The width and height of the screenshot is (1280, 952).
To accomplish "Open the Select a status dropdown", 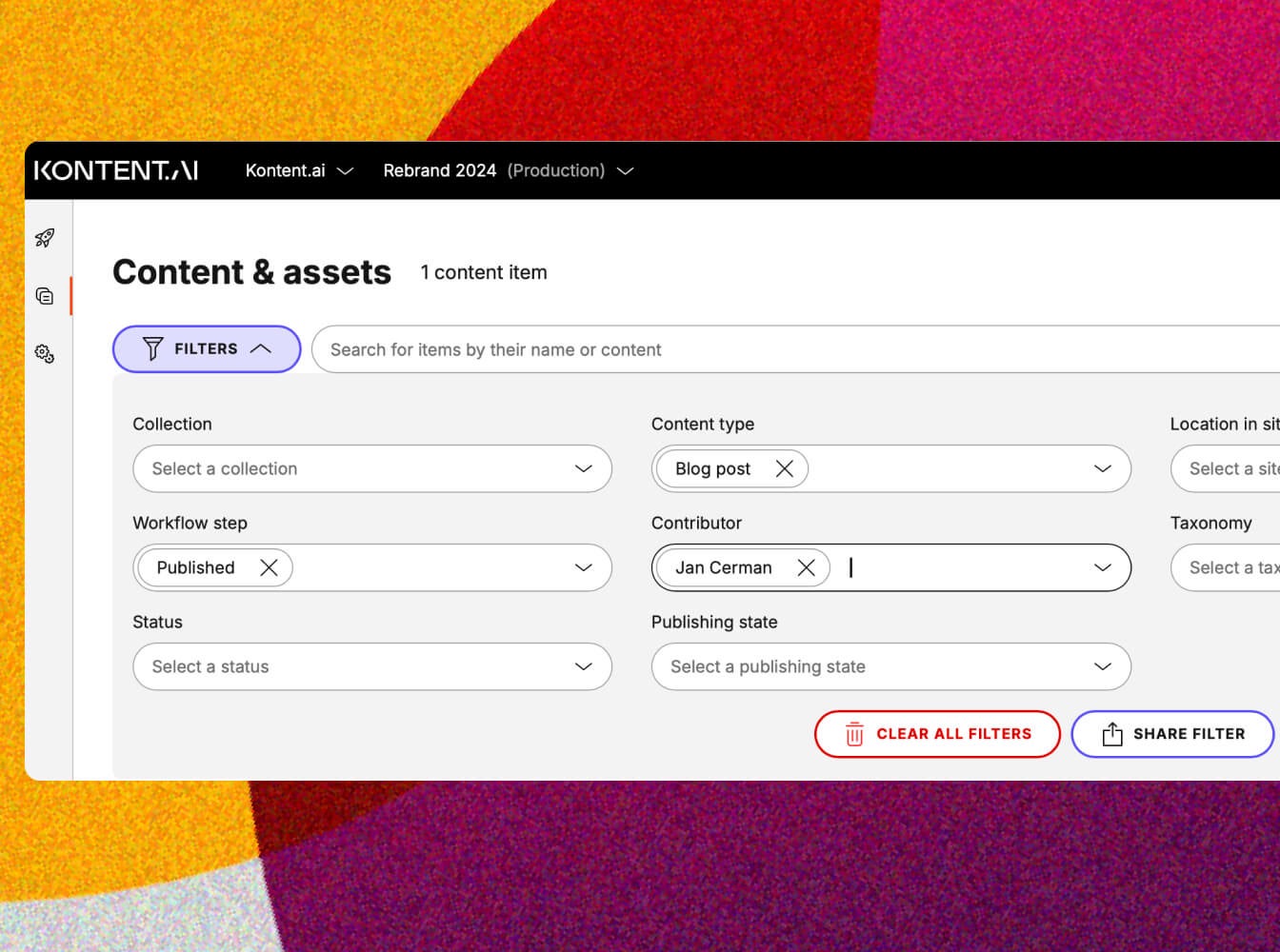I will (x=371, y=666).
